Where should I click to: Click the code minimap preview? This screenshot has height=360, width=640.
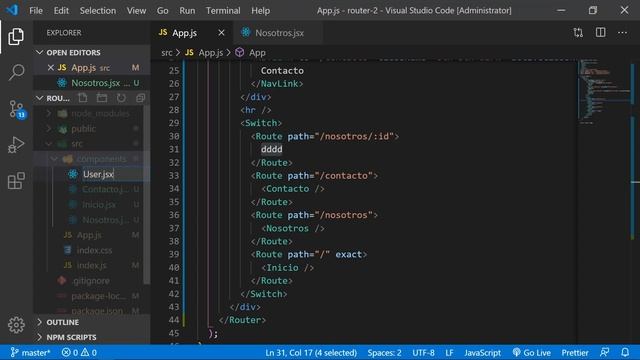pos(603,92)
